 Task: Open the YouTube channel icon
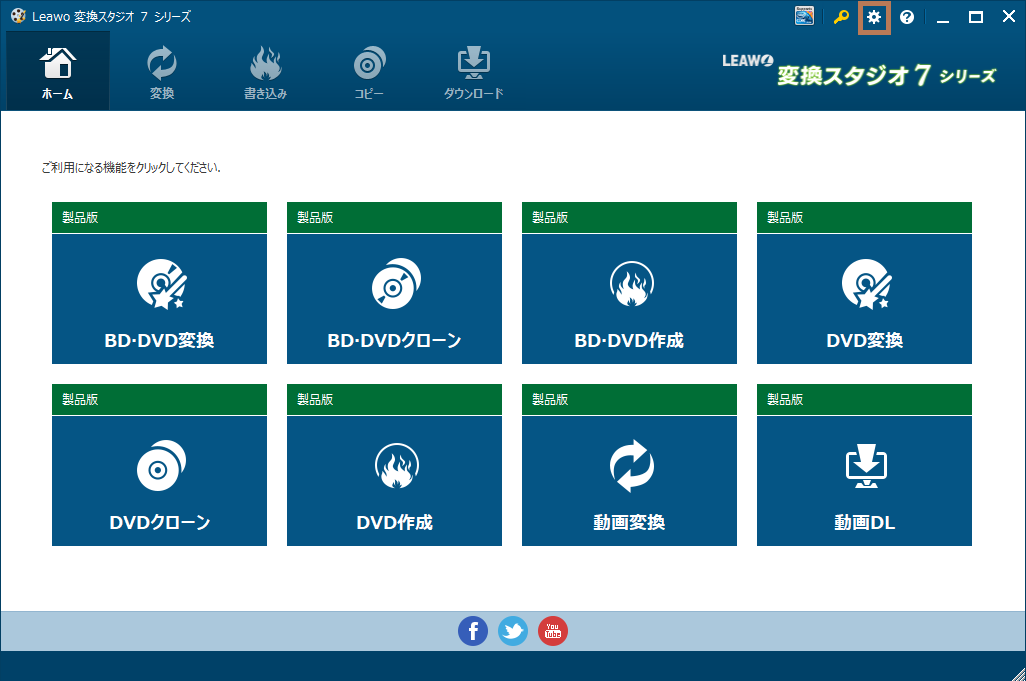pyautogui.click(x=553, y=630)
